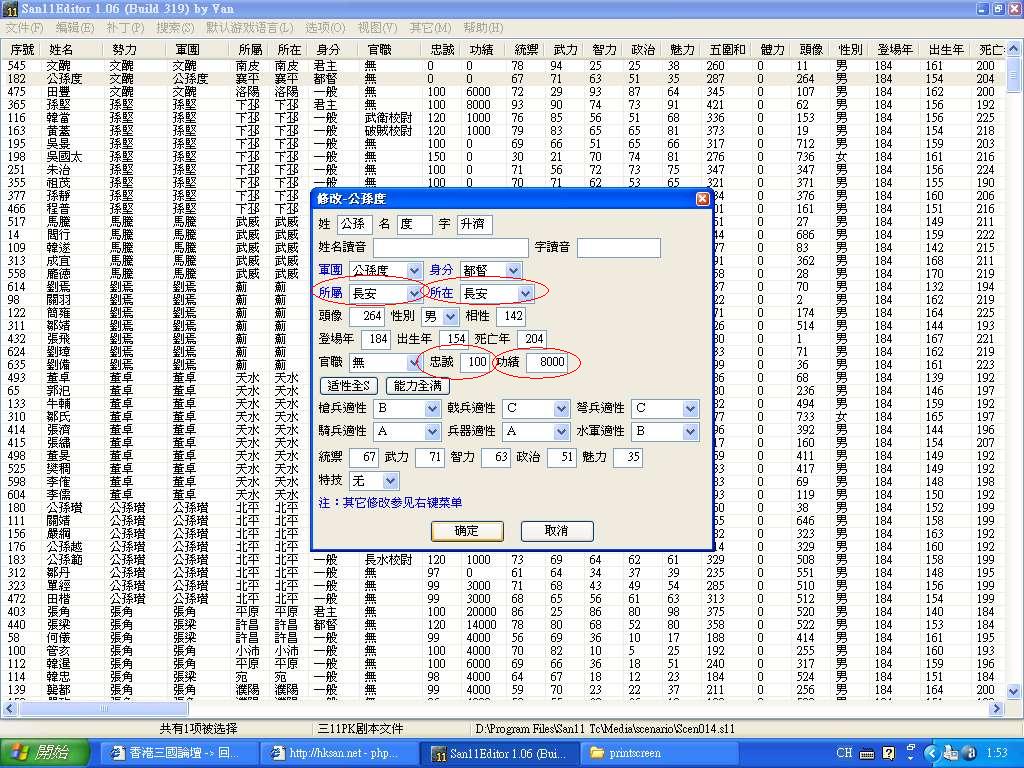Click the 姓 input field

[x=355, y=225]
